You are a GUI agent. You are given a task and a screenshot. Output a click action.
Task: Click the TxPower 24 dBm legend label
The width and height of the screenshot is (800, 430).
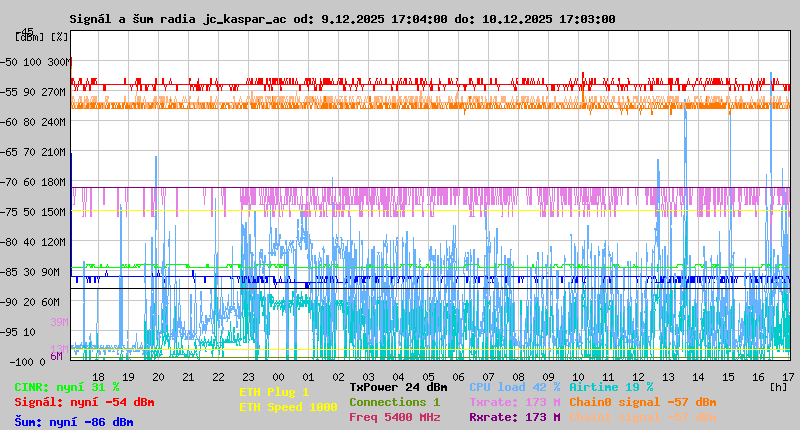pos(398,387)
